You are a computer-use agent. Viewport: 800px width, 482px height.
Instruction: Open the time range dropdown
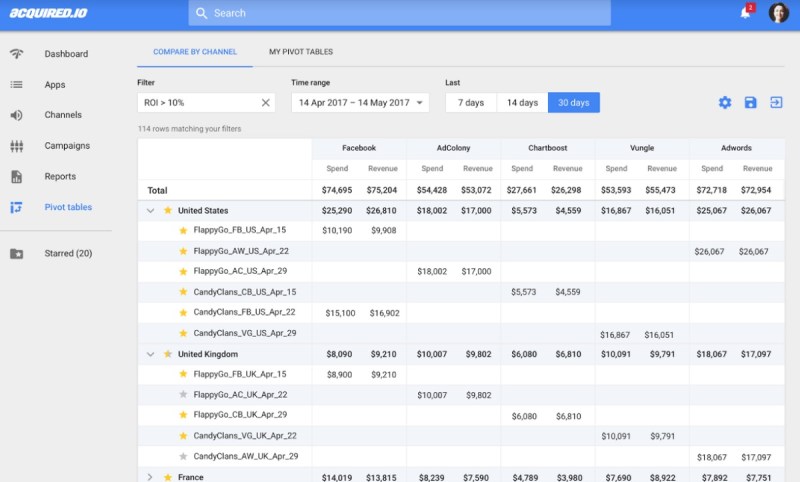click(360, 103)
